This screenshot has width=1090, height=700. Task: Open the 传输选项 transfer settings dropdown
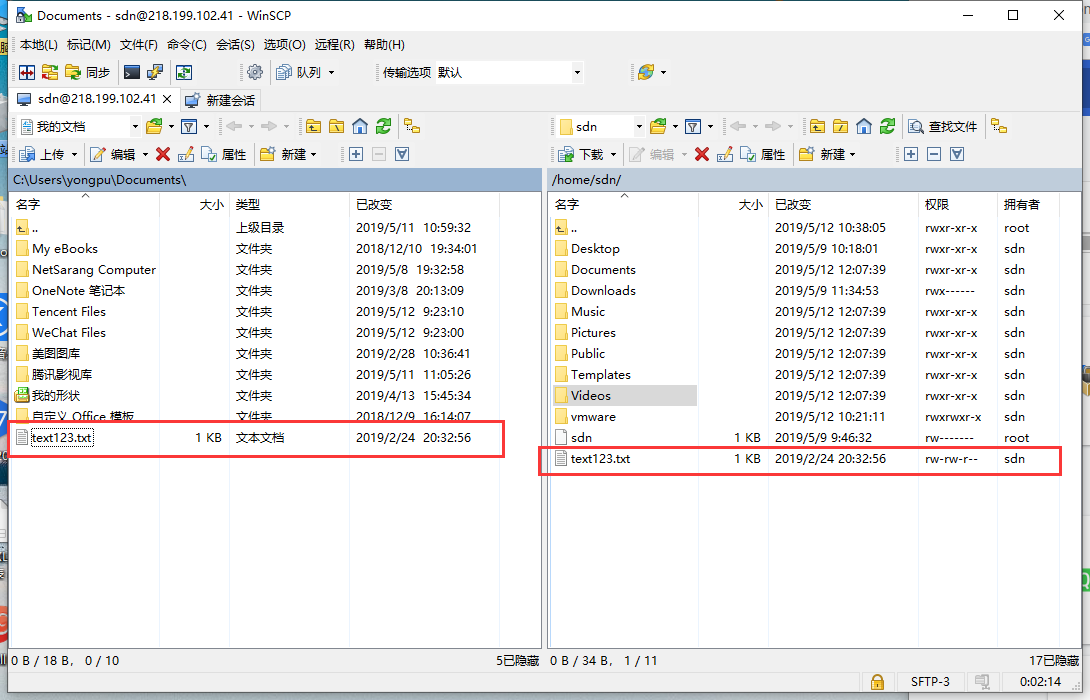[x=575, y=72]
